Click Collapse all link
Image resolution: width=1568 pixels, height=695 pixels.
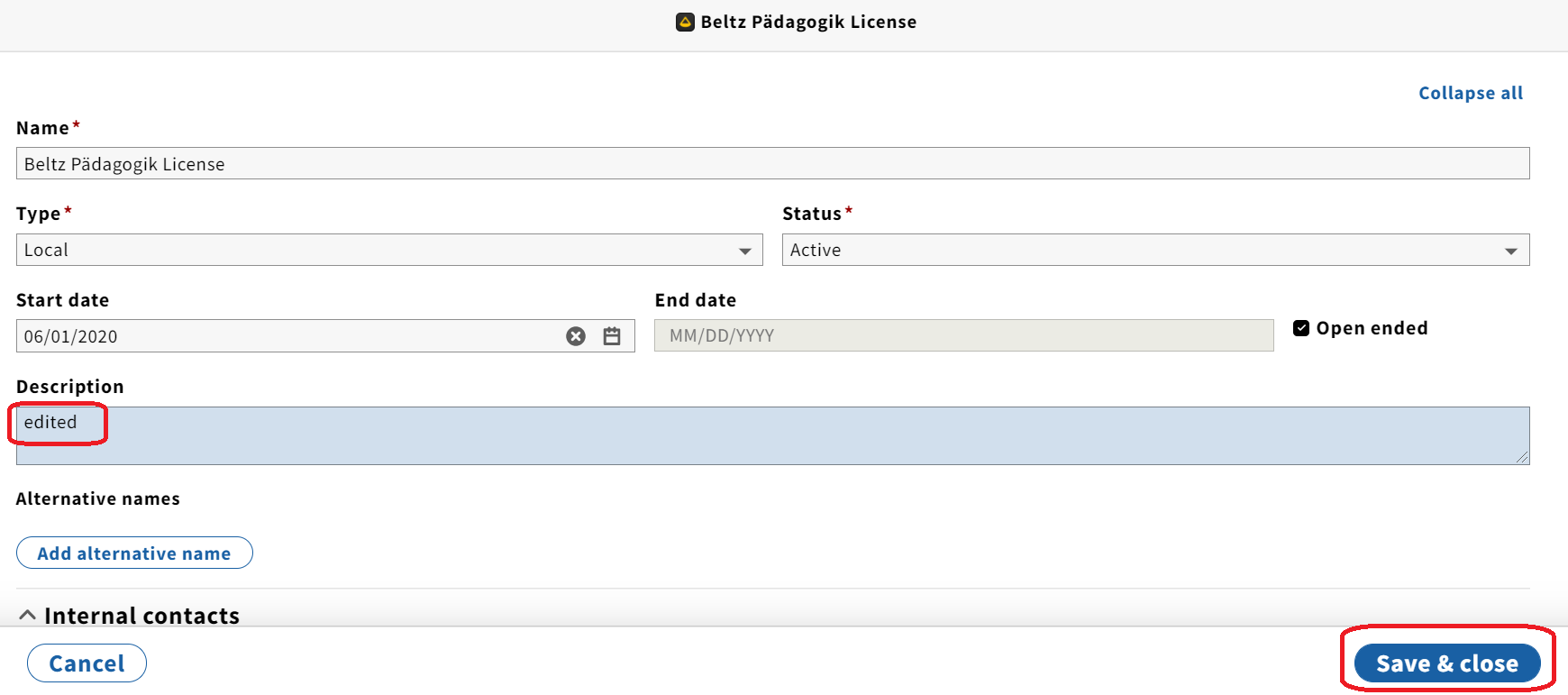[1471, 93]
